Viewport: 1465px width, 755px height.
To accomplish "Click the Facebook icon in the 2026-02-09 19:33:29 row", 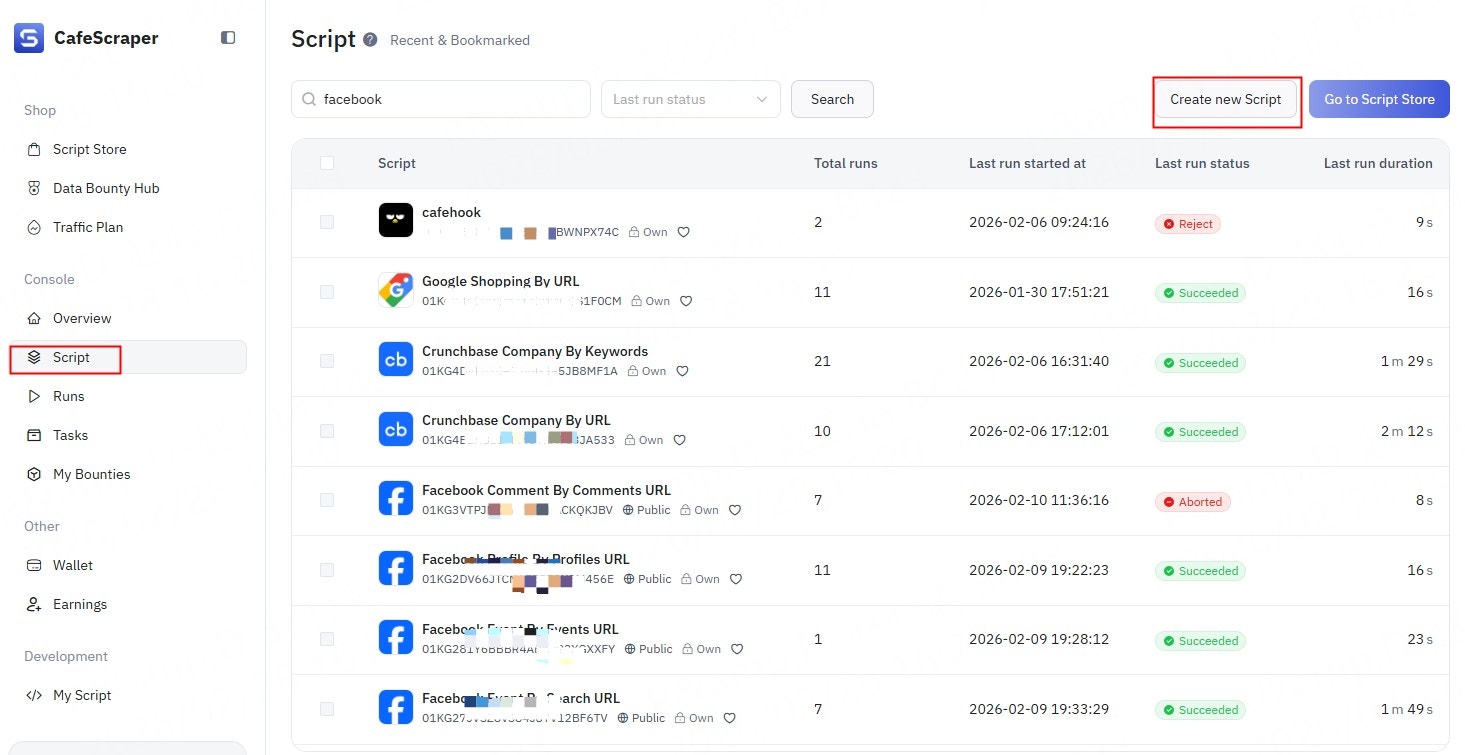I will 396,707.
